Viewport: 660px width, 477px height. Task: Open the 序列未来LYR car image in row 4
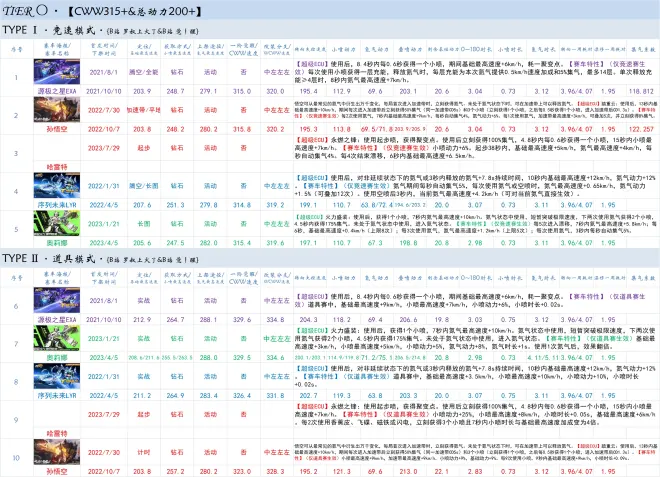pyautogui.click(x=50, y=186)
